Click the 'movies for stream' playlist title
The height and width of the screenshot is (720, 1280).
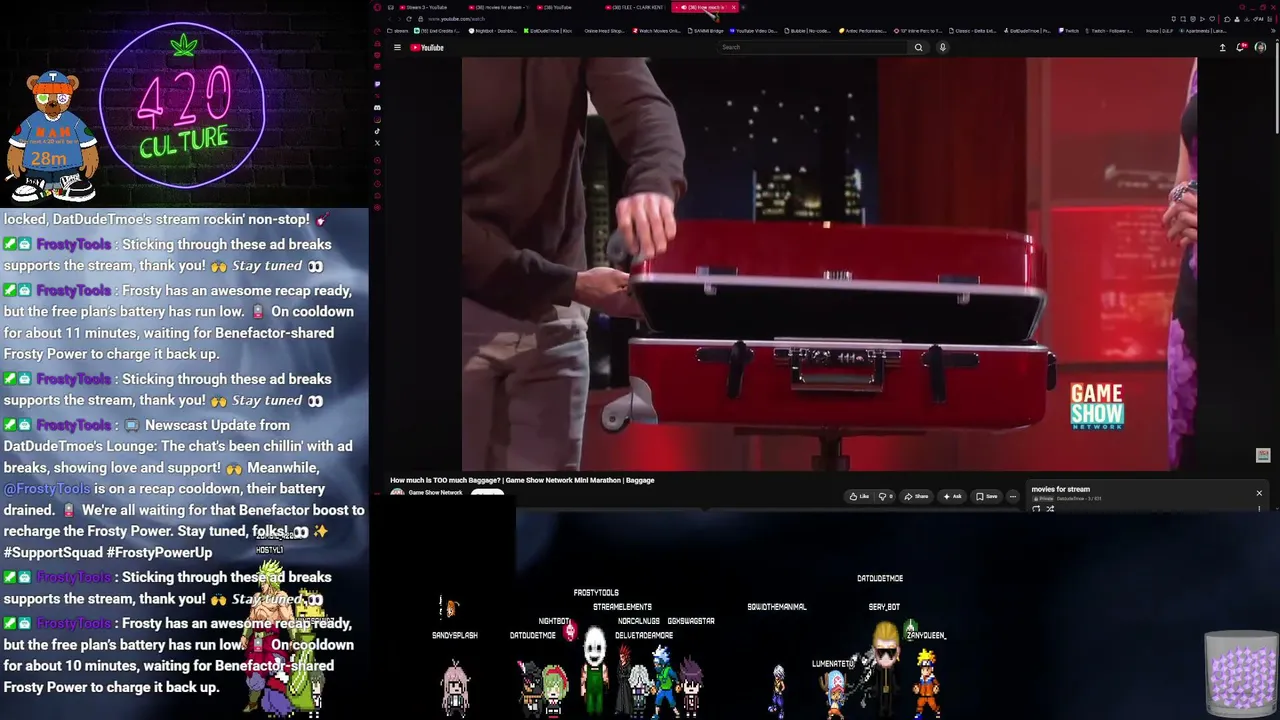click(1060, 489)
